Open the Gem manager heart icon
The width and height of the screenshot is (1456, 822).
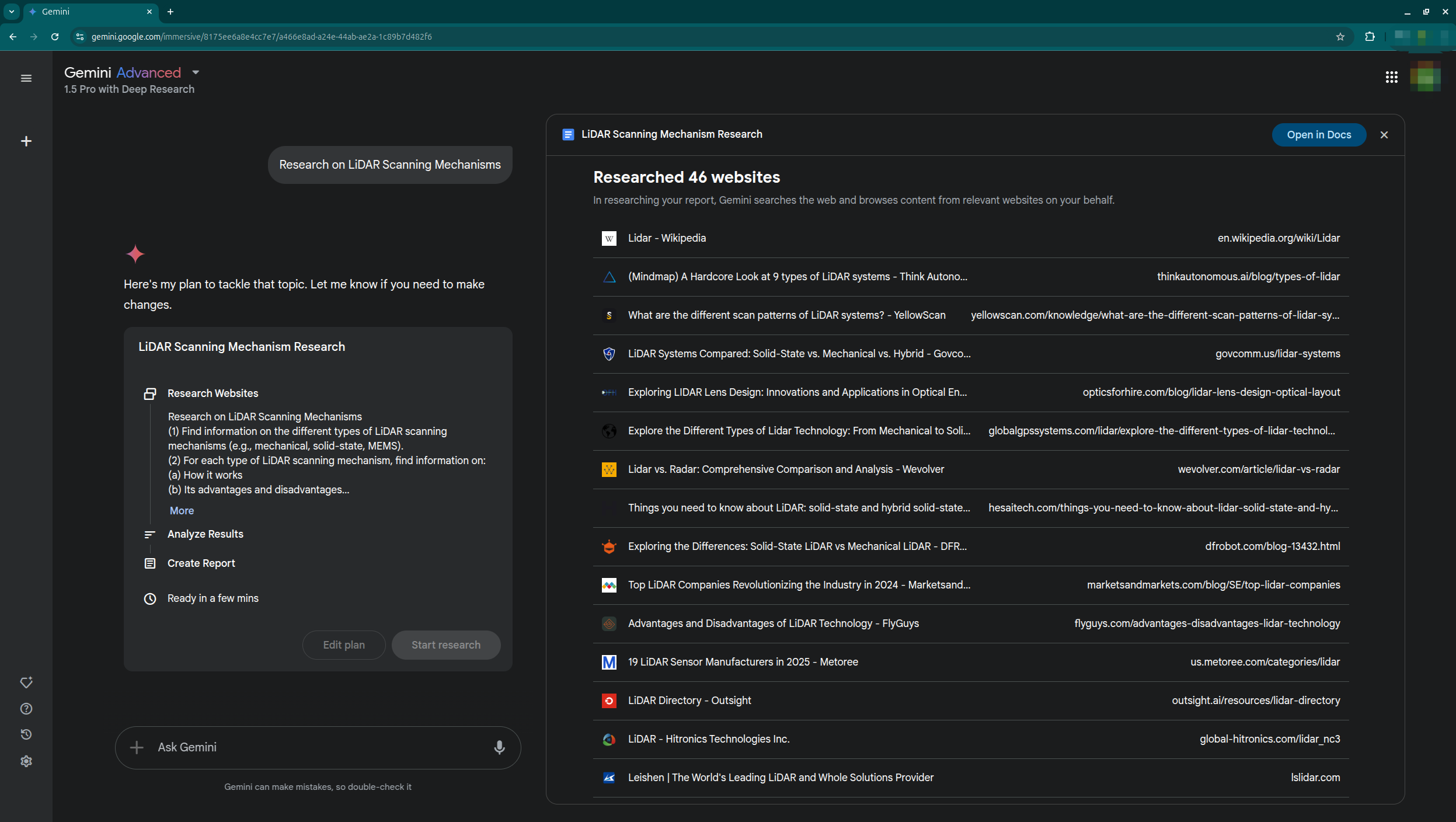click(26, 682)
